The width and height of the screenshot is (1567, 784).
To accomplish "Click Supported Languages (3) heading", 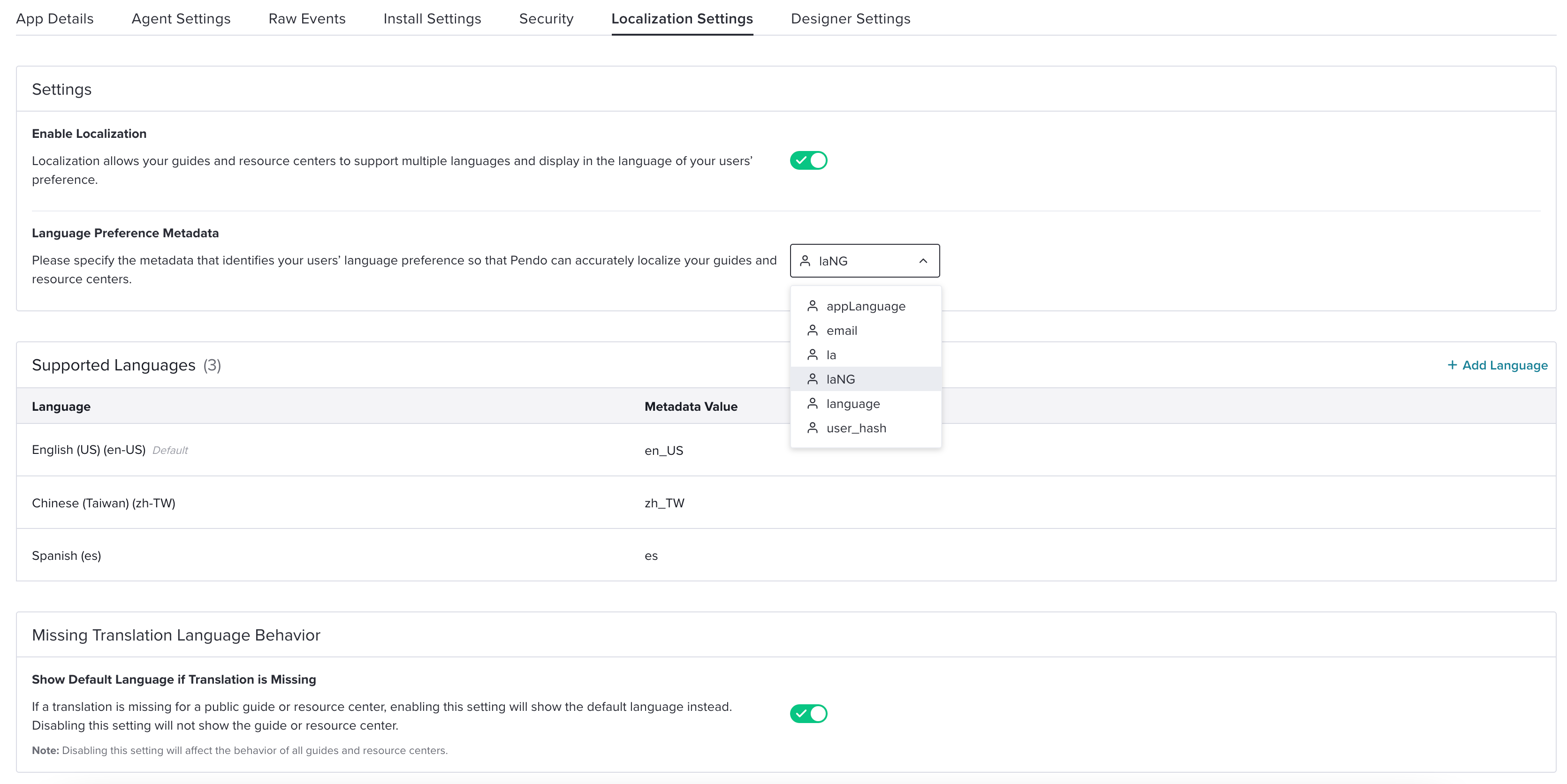I will [x=127, y=365].
